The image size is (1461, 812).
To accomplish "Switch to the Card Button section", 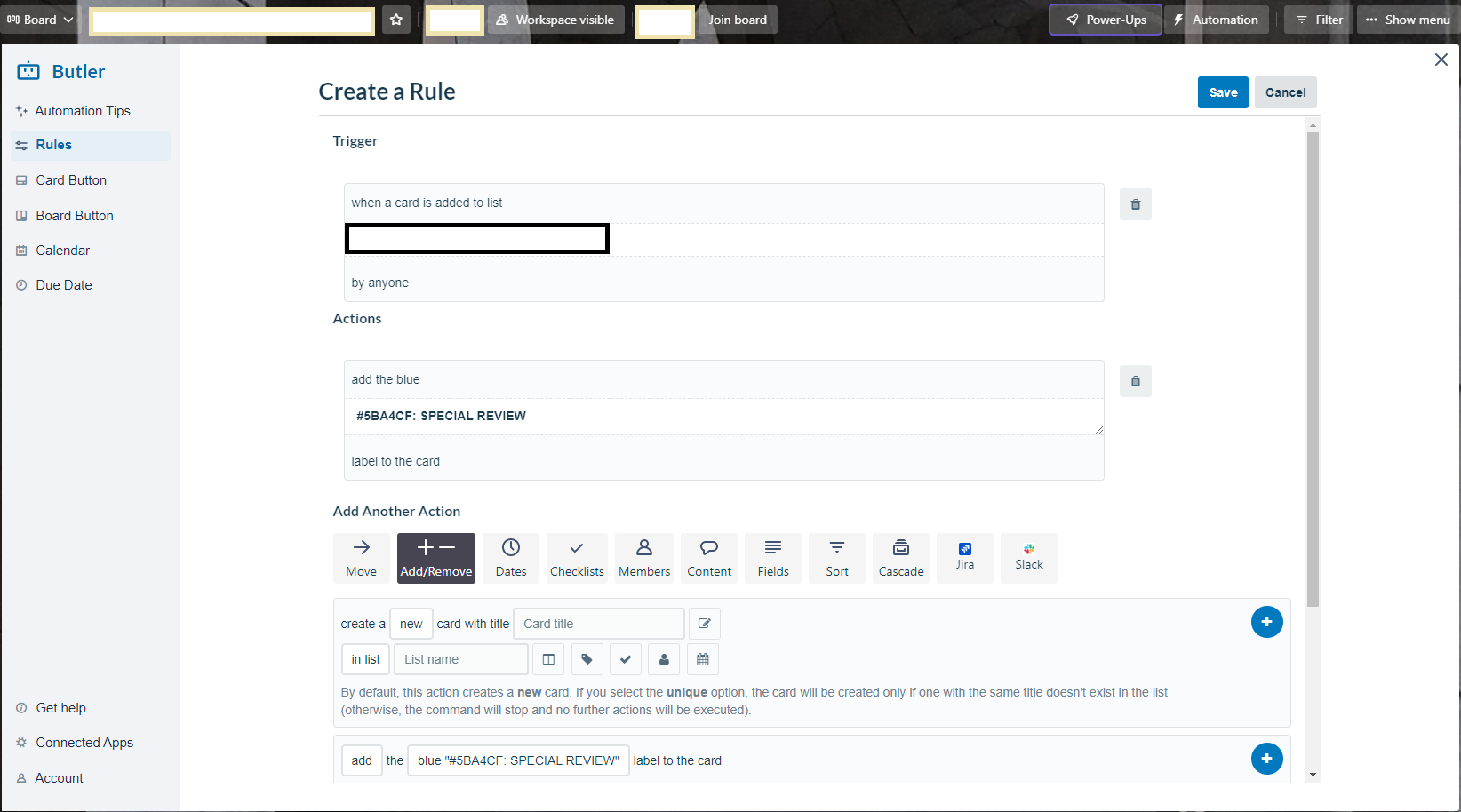I will (71, 179).
